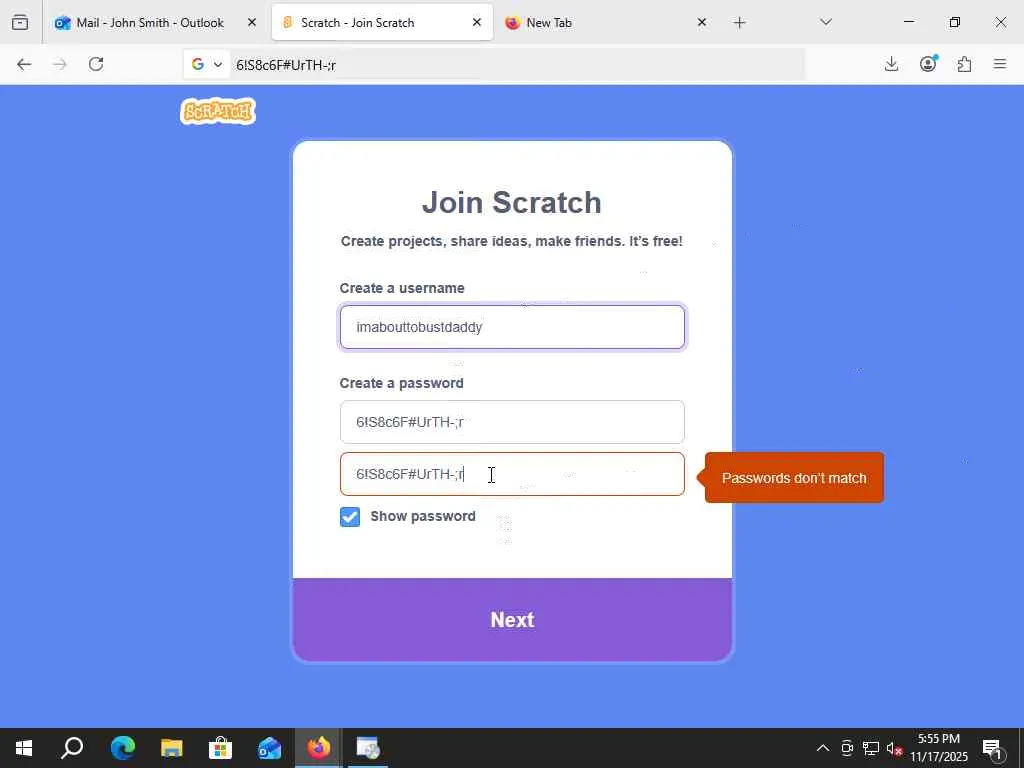This screenshot has height=768, width=1024.
Task: Show hidden system tray icons
Action: pos(823,748)
